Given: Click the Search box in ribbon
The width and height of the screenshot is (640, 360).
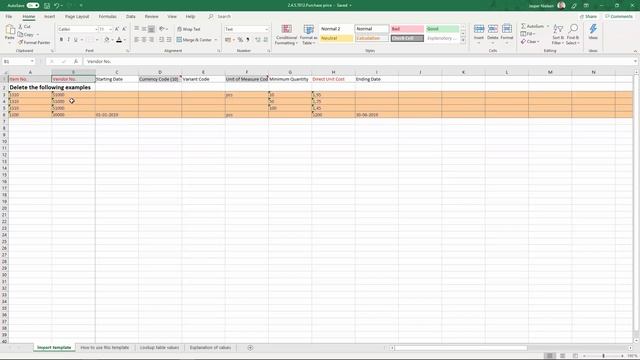Looking at the screenshot, I should pos(220,16).
